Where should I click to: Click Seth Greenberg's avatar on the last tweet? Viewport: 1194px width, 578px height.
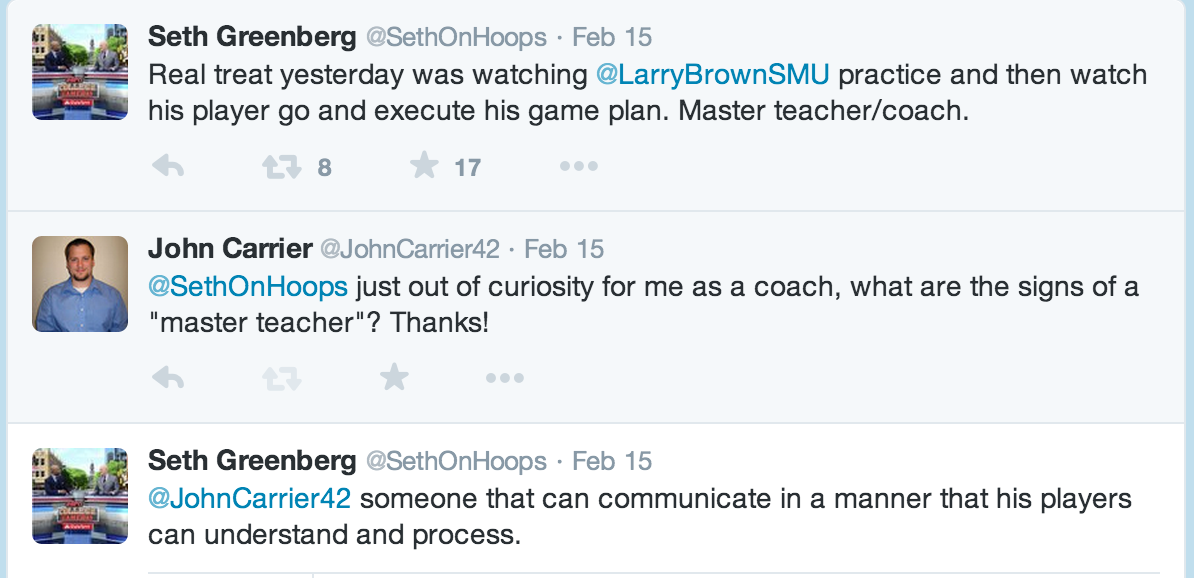point(80,496)
